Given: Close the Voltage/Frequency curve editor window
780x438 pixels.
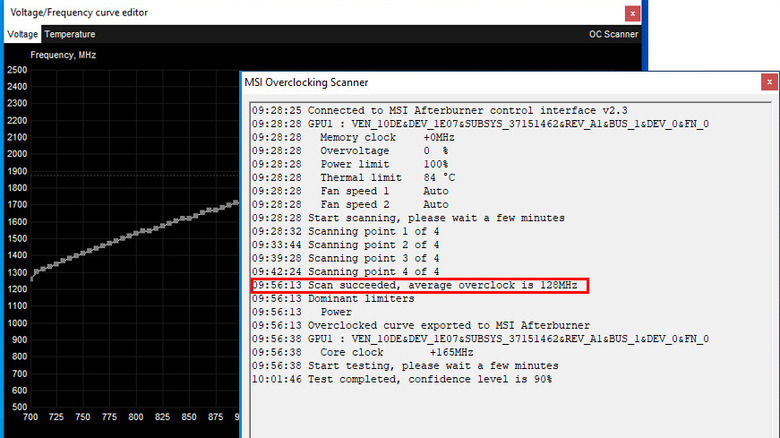Looking at the screenshot, I should tap(632, 13).
